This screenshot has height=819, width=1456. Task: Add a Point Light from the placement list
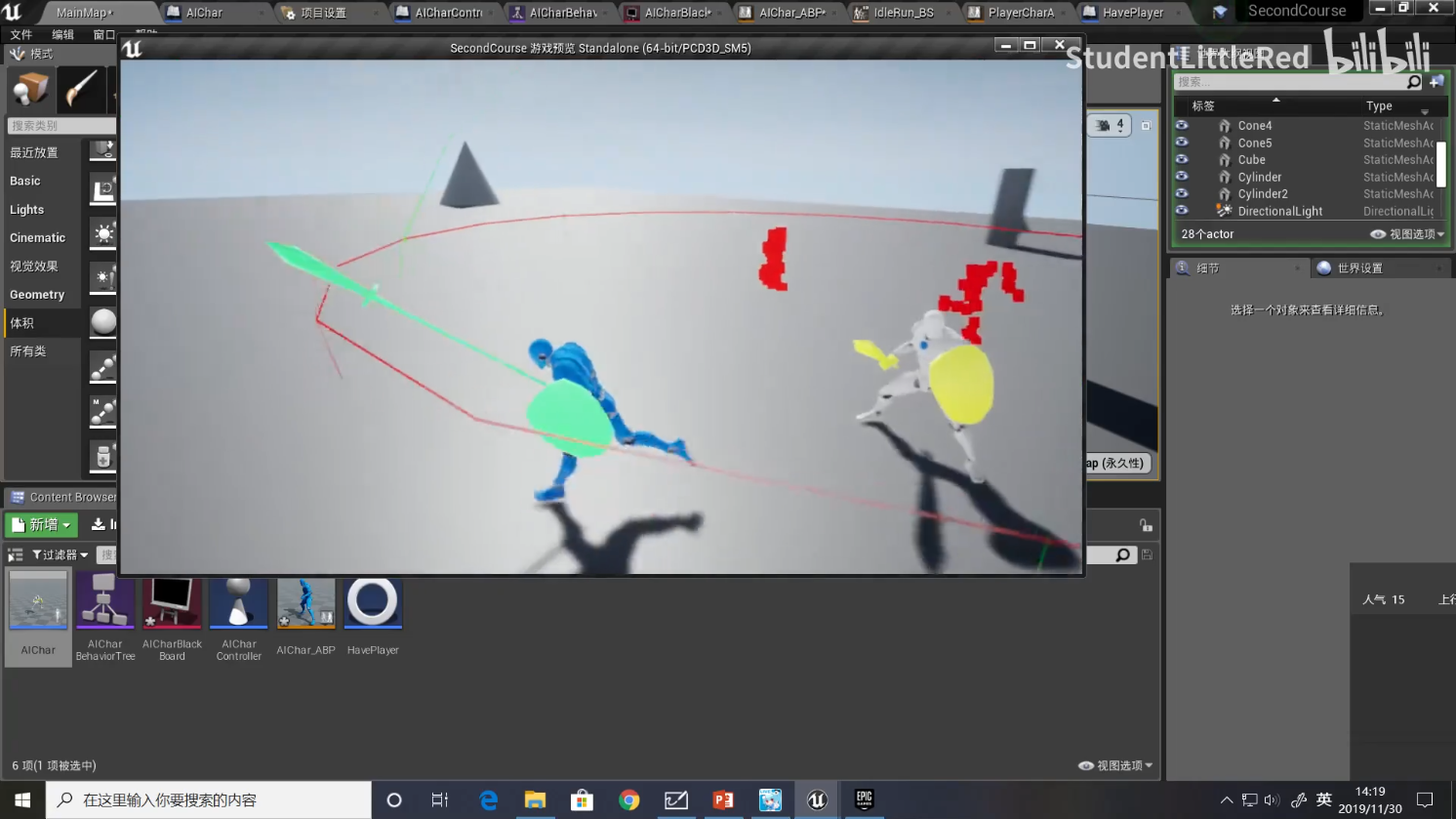(102, 234)
